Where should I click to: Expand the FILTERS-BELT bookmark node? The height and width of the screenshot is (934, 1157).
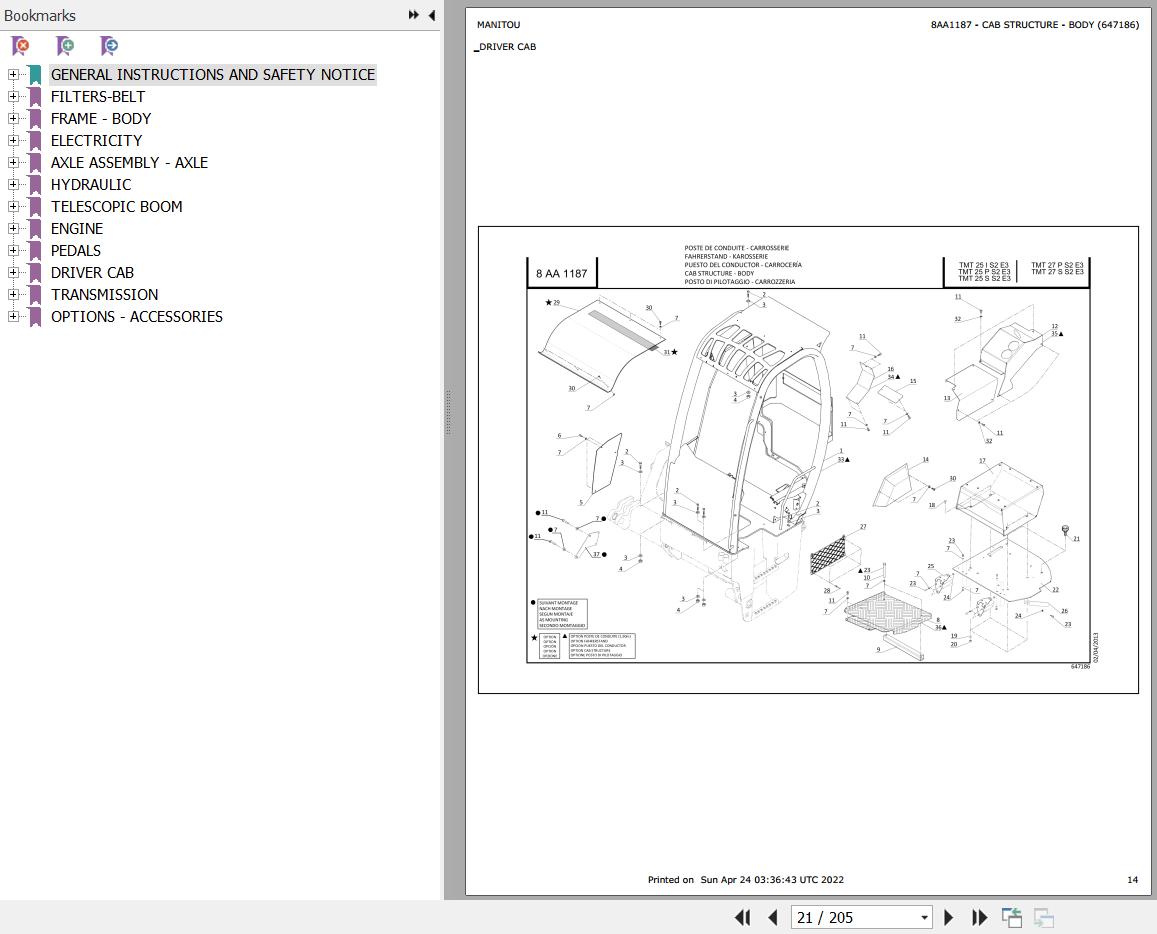[x=13, y=97]
